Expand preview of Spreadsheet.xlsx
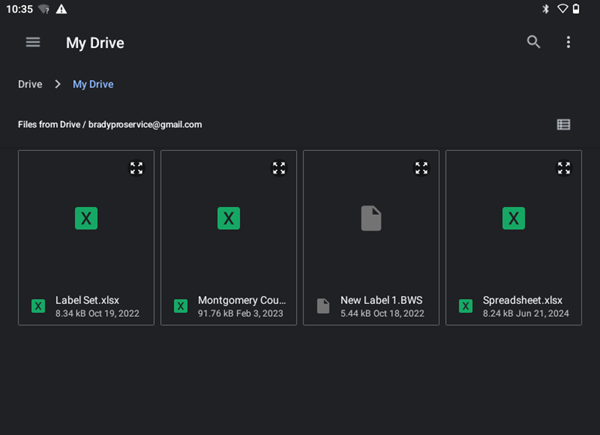600x435 pixels. [564, 168]
